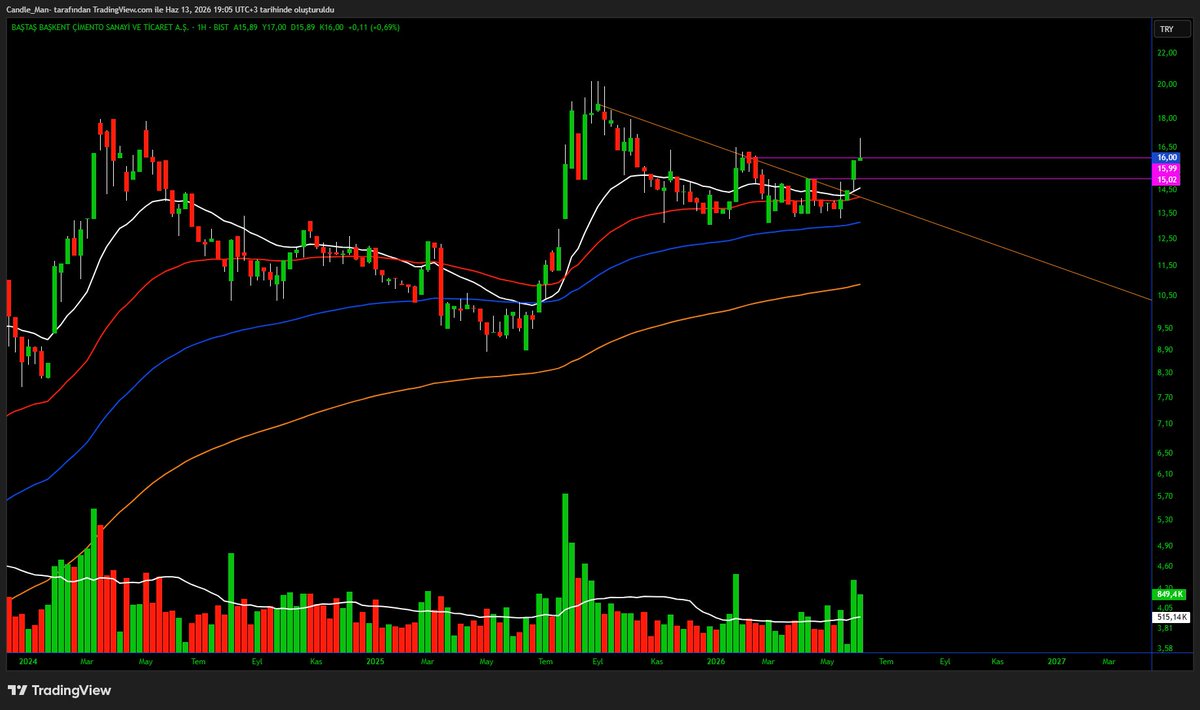Click the Candle_Man TradingView.com caption text
1200x710 pixels.
click(x=170, y=9)
